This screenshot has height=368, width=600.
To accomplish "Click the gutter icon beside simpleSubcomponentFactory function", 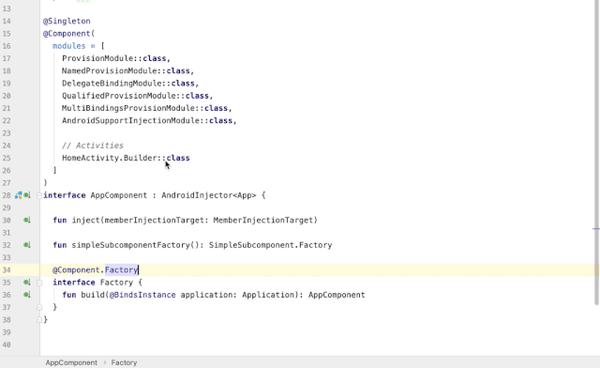I will pos(27,245).
